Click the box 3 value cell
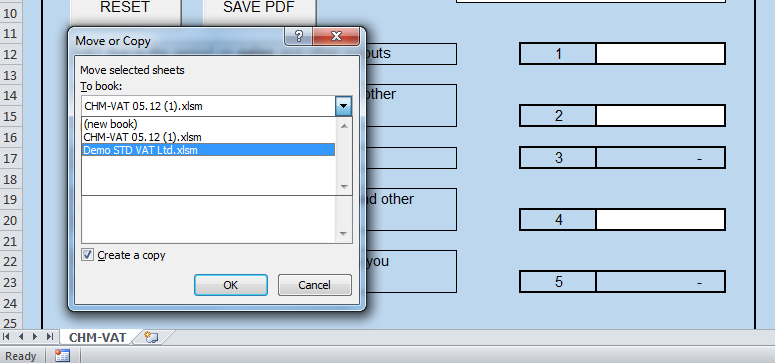The height and width of the screenshot is (363, 775). pyautogui.click(x=660, y=158)
